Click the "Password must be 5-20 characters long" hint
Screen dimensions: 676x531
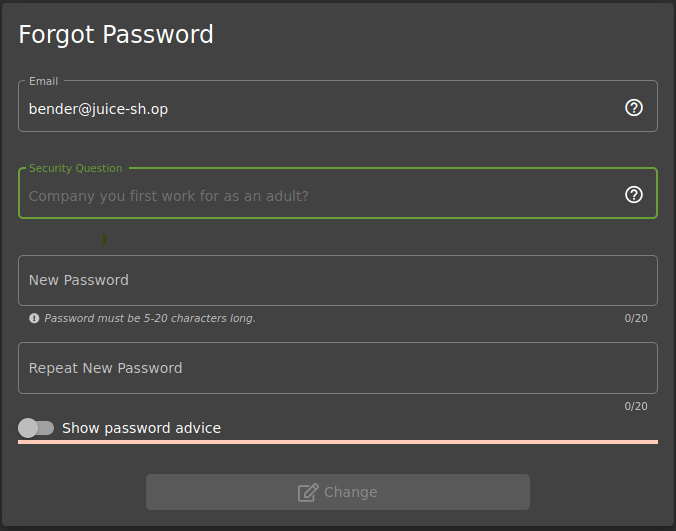point(150,318)
